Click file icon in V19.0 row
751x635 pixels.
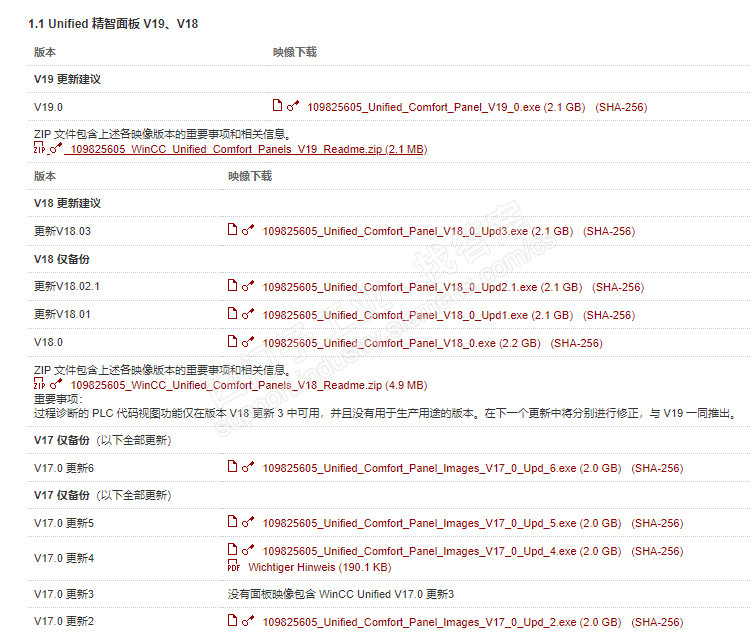[x=277, y=105]
